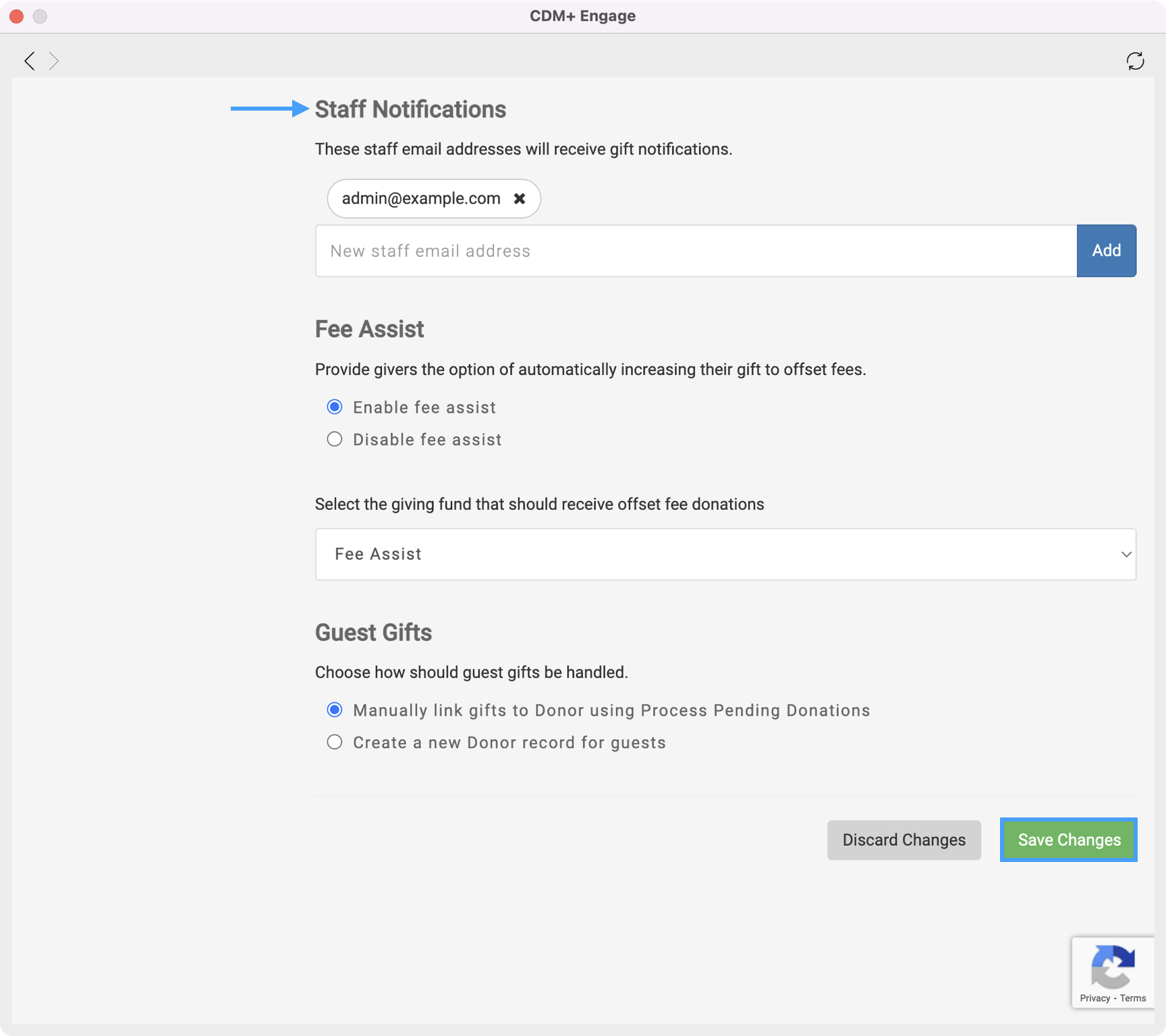Viewport: 1166px width, 1036px height.
Task: Select Create a new Donor record option
Action: (x=335, y=742)
